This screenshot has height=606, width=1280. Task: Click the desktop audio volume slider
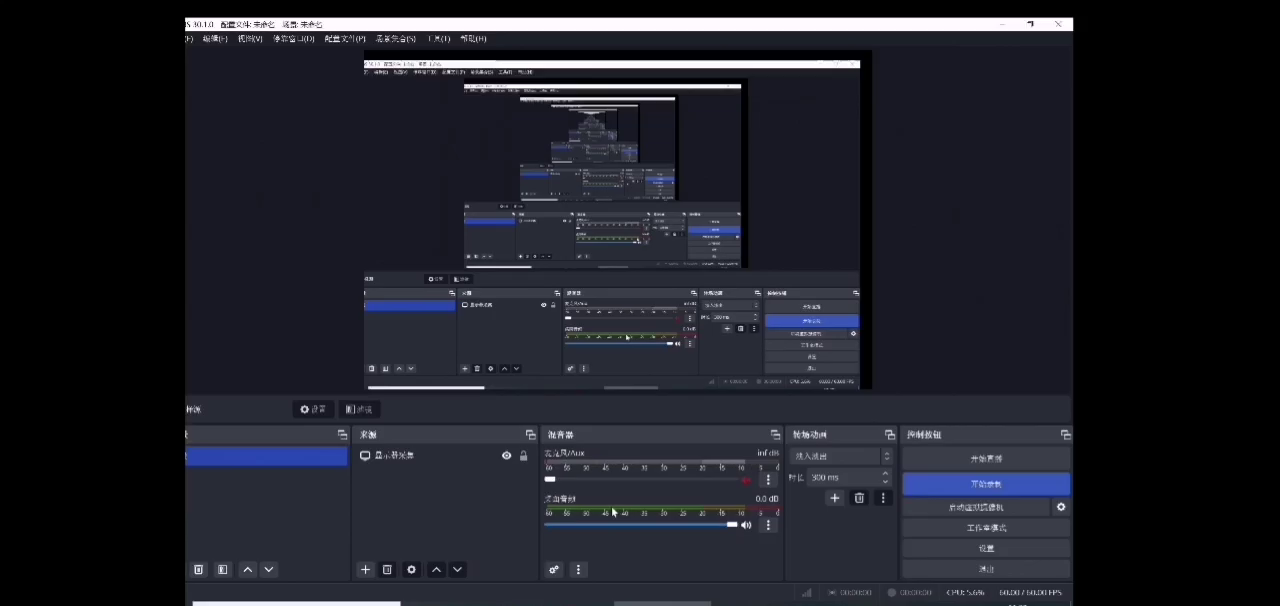[640, 524]
